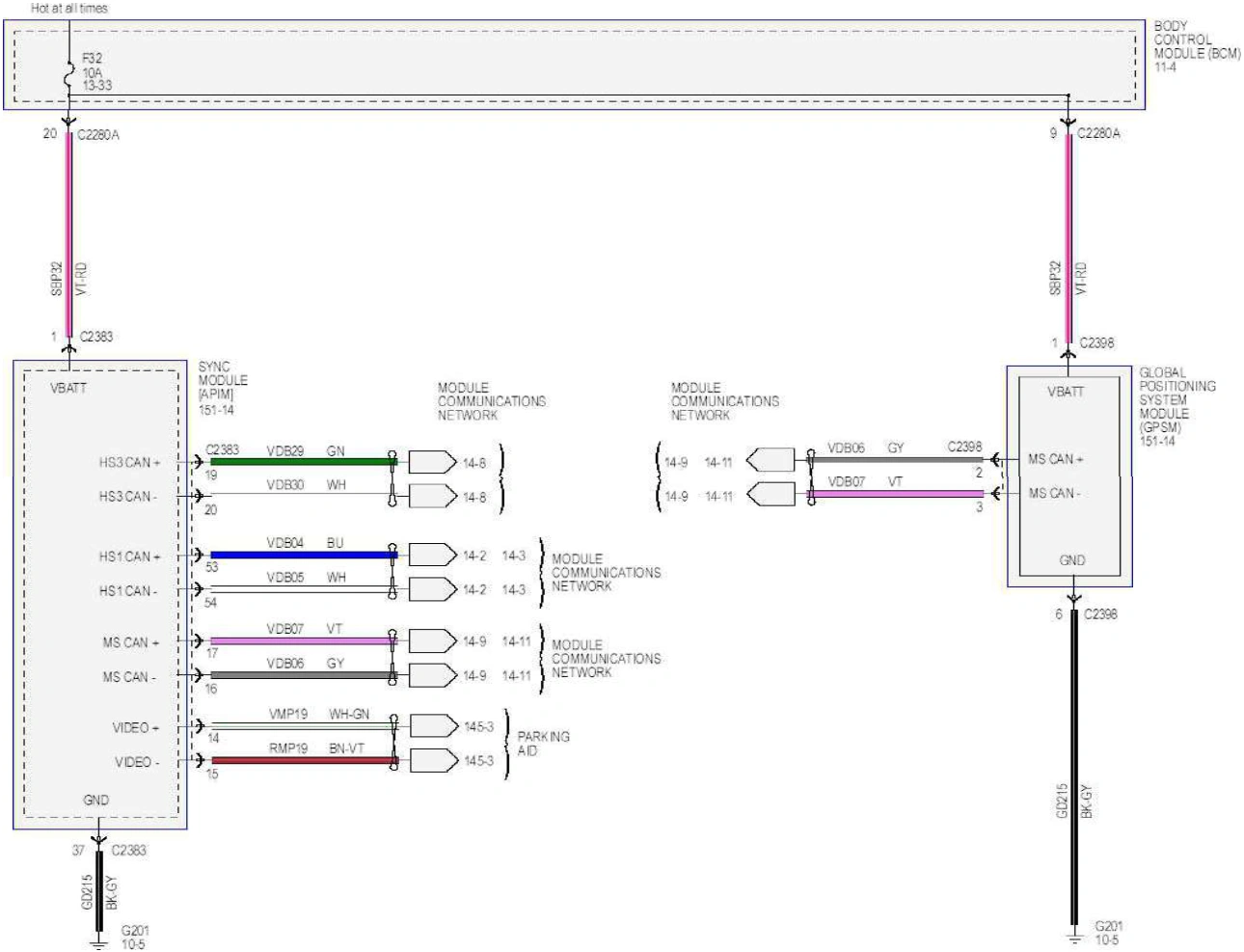The image size is (1244, 952).
Task: Click the BODY CONTROL MODULE (BCM) label
Action: point(1197,46)
